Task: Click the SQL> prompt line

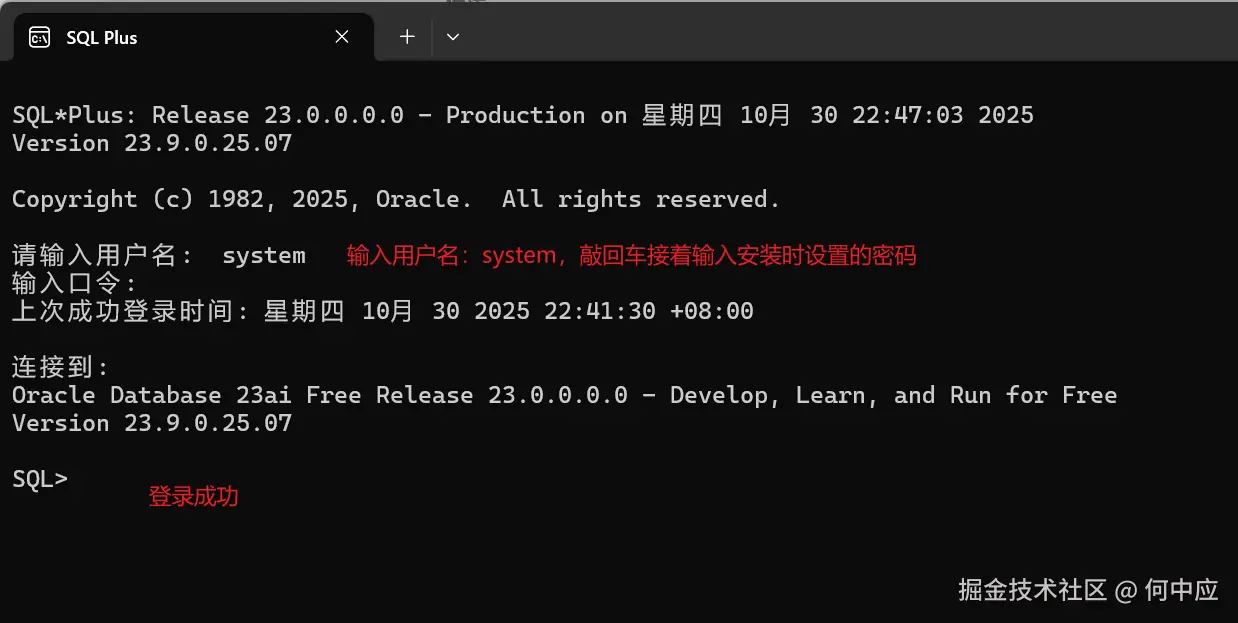Action: (40, 479)
